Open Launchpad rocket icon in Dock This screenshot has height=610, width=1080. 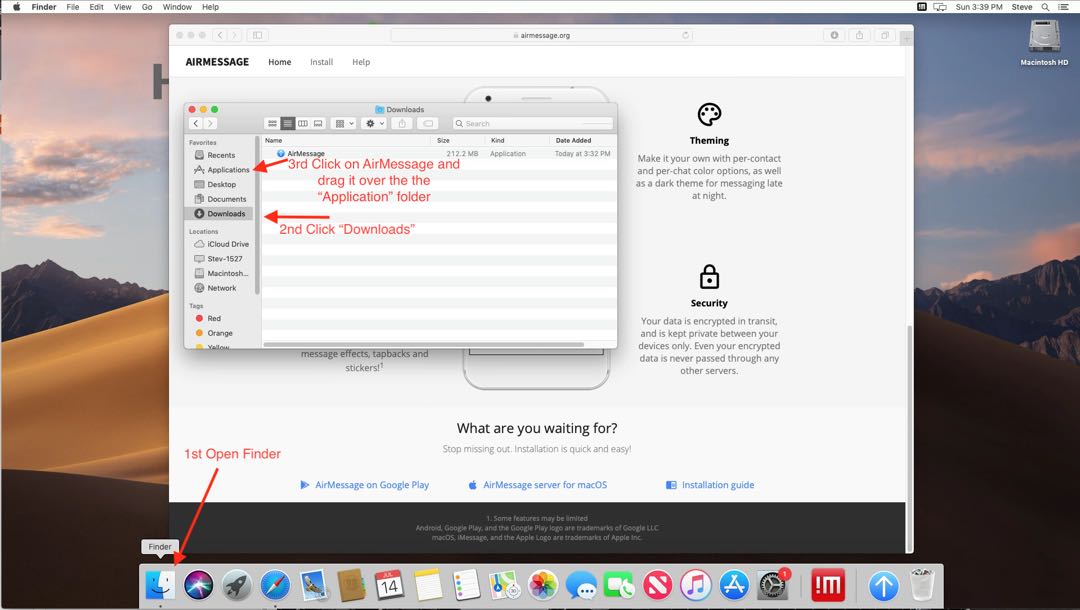(x=237, y=585)
